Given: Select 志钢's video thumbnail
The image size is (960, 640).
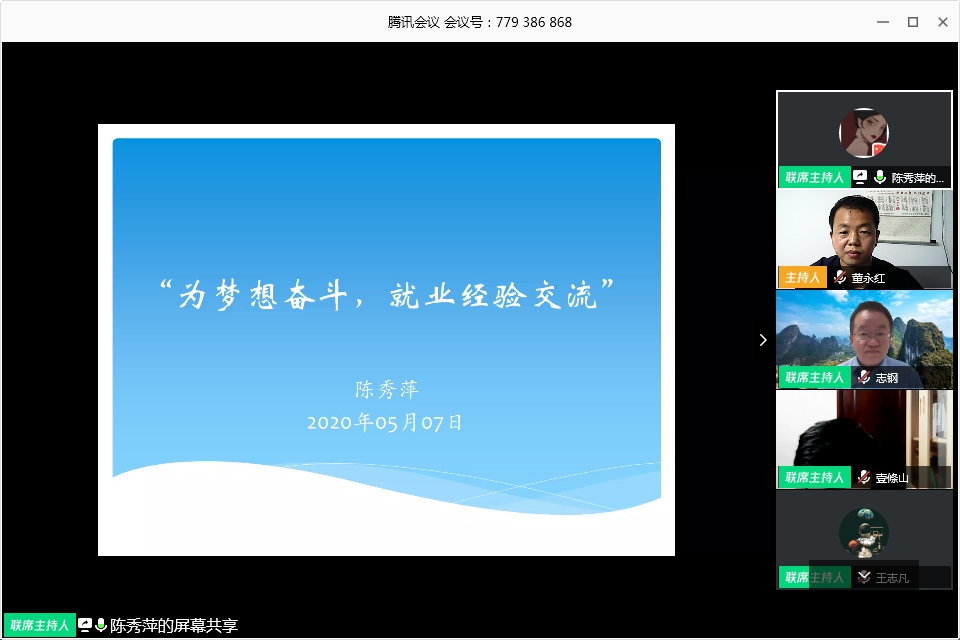Looking at the screenshot, I should point(864,330).
